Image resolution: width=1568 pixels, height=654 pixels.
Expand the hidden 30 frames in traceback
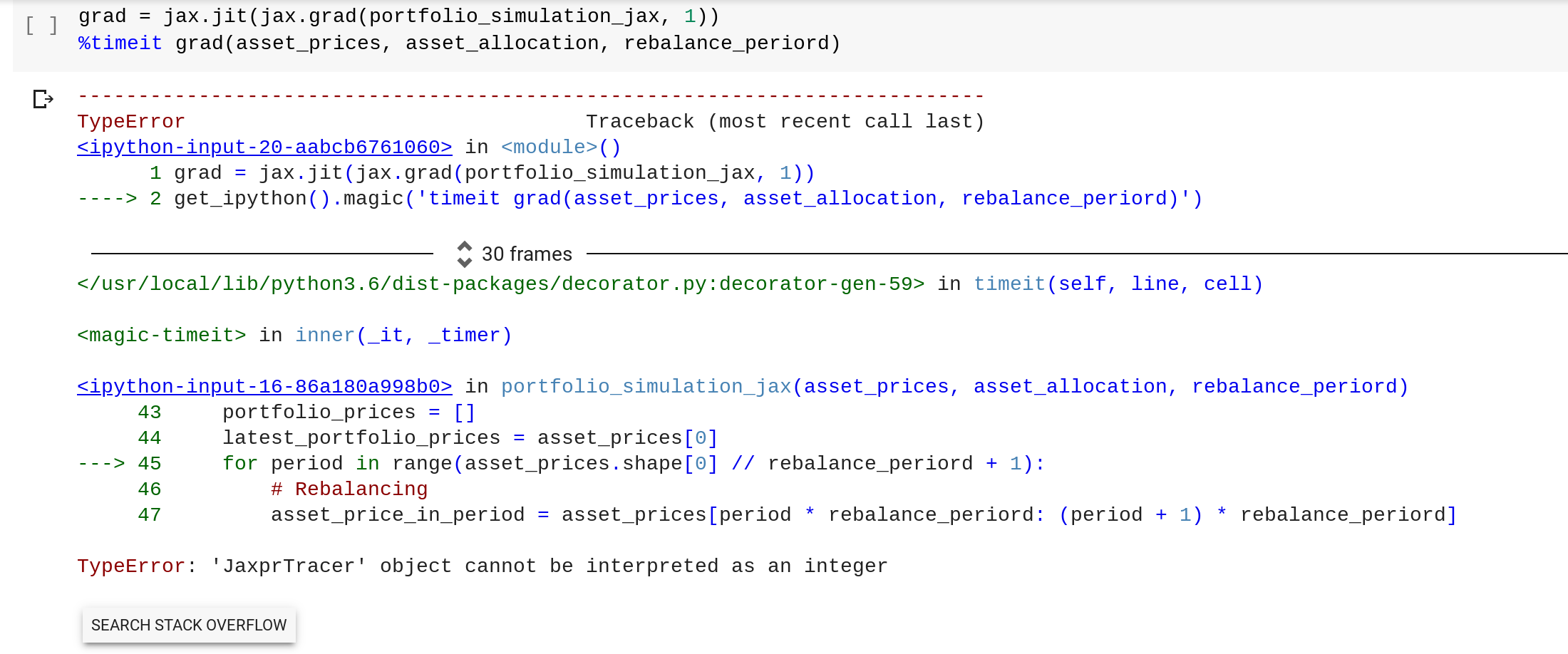(526, 254)
